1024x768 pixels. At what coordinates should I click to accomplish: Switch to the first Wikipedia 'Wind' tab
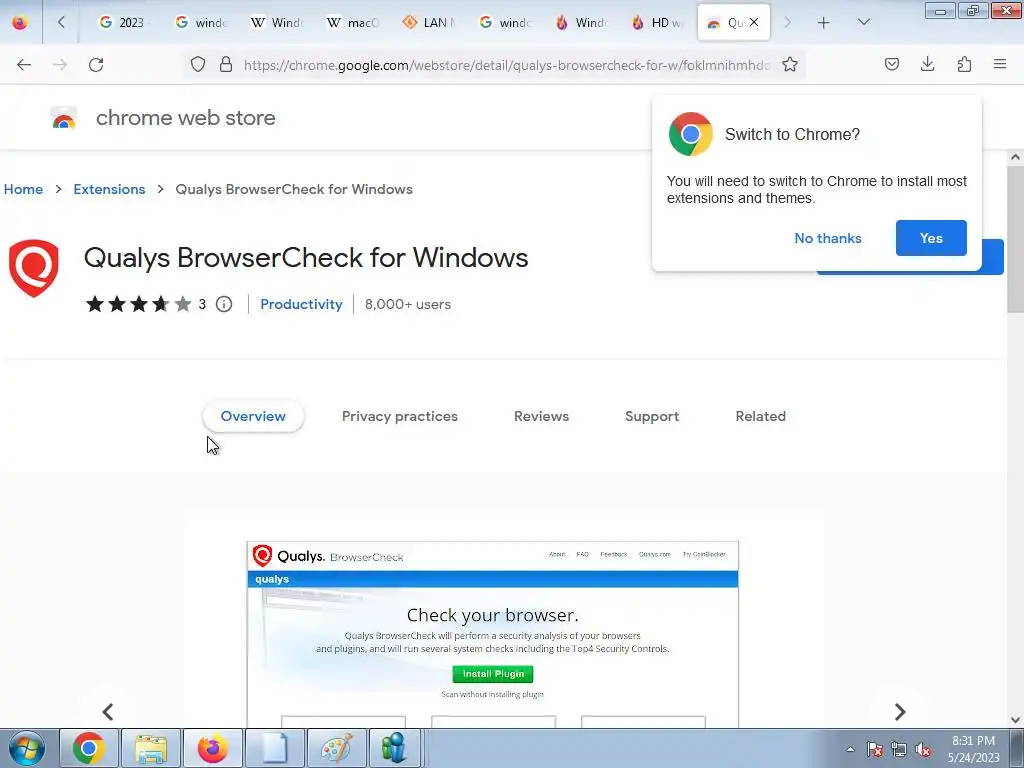coord(277,22)
